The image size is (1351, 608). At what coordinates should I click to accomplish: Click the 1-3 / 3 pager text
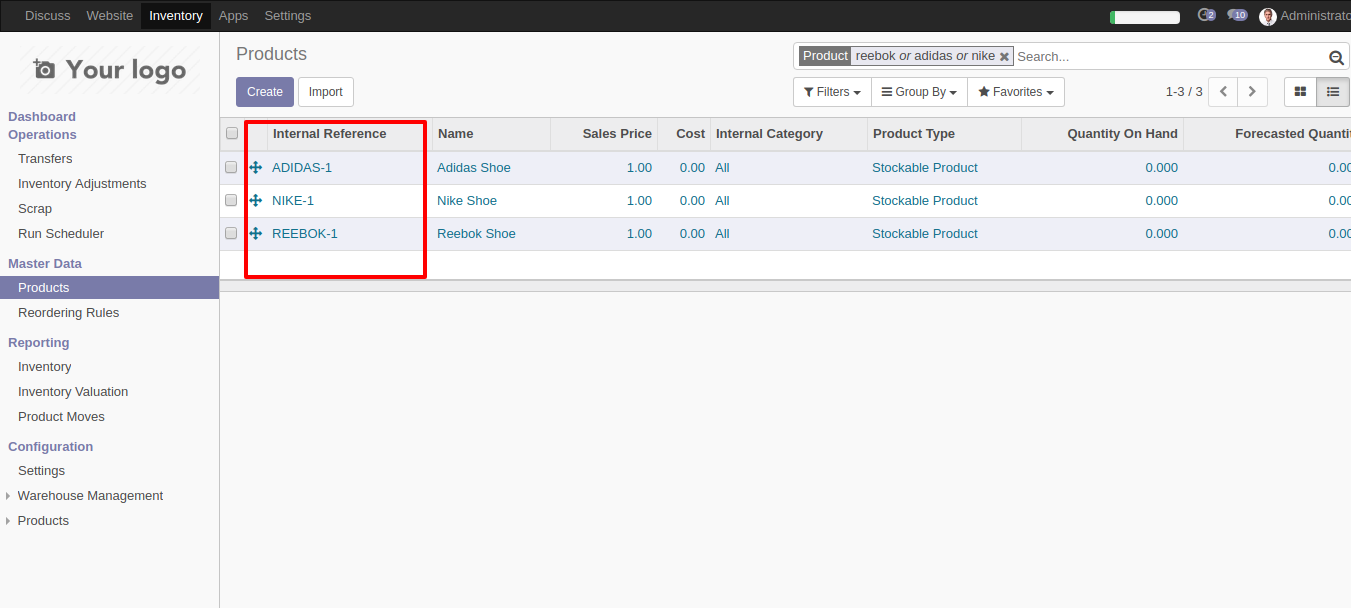[1184, 92]
